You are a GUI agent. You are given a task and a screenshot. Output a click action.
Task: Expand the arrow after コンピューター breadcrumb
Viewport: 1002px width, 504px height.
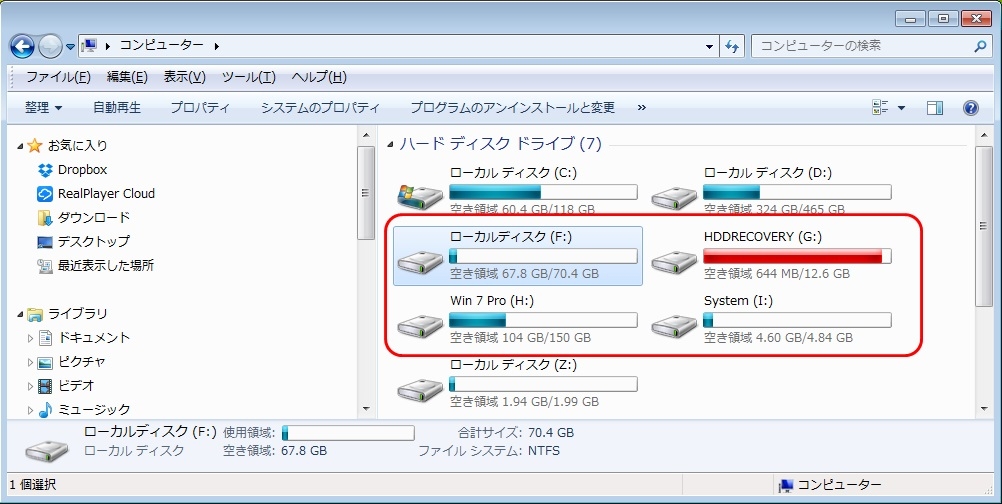click(217, 46)
